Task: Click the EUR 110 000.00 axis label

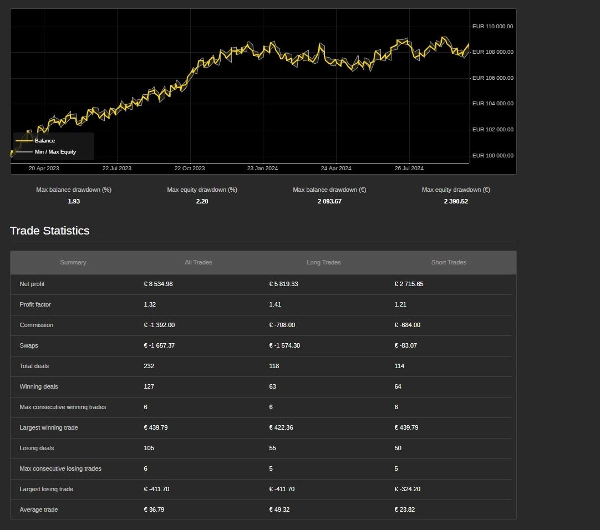Action: [x=492, y=26]
